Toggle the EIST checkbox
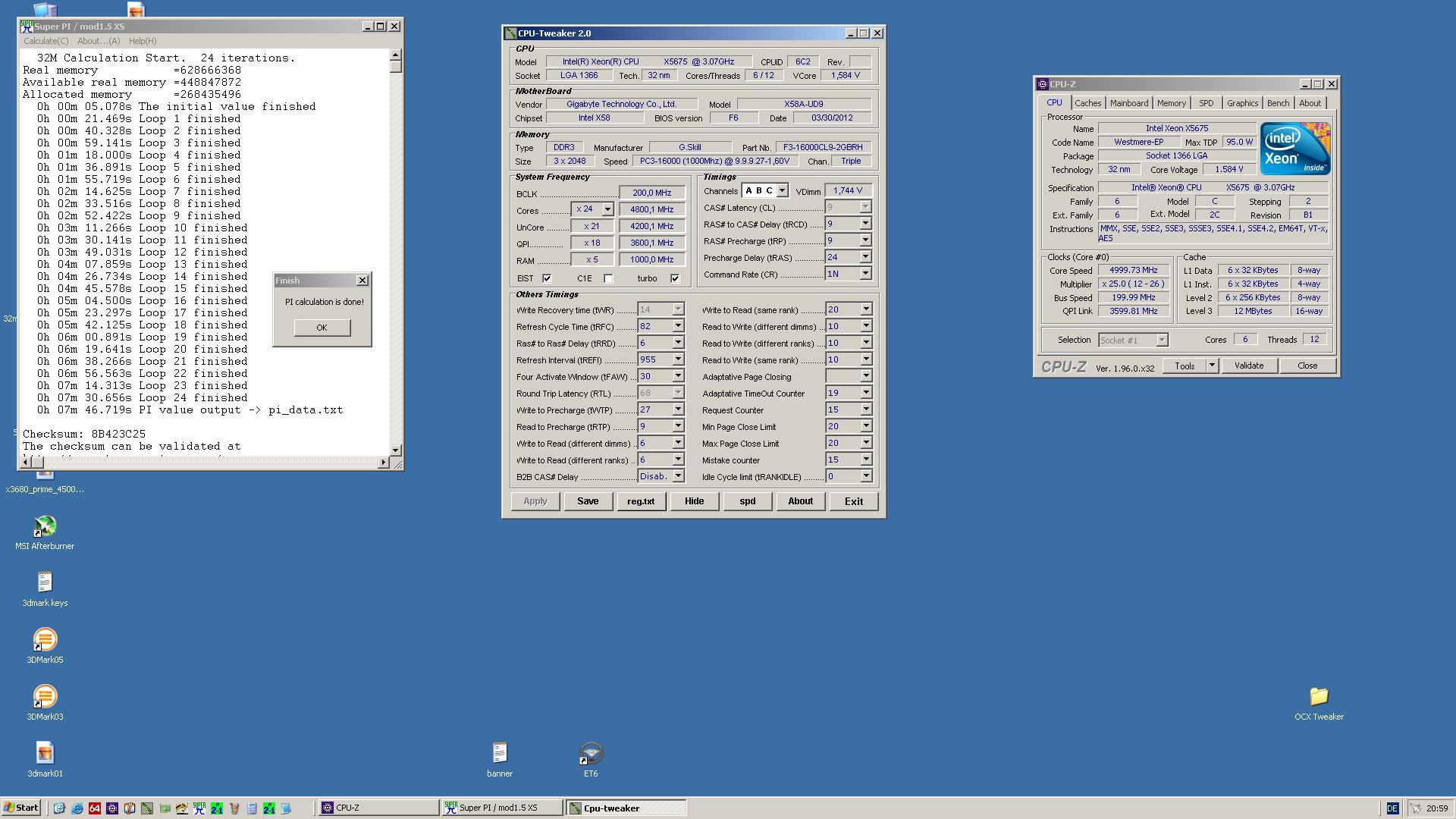This screenshot has height=819, width=1456. click(x=546, y=278)
